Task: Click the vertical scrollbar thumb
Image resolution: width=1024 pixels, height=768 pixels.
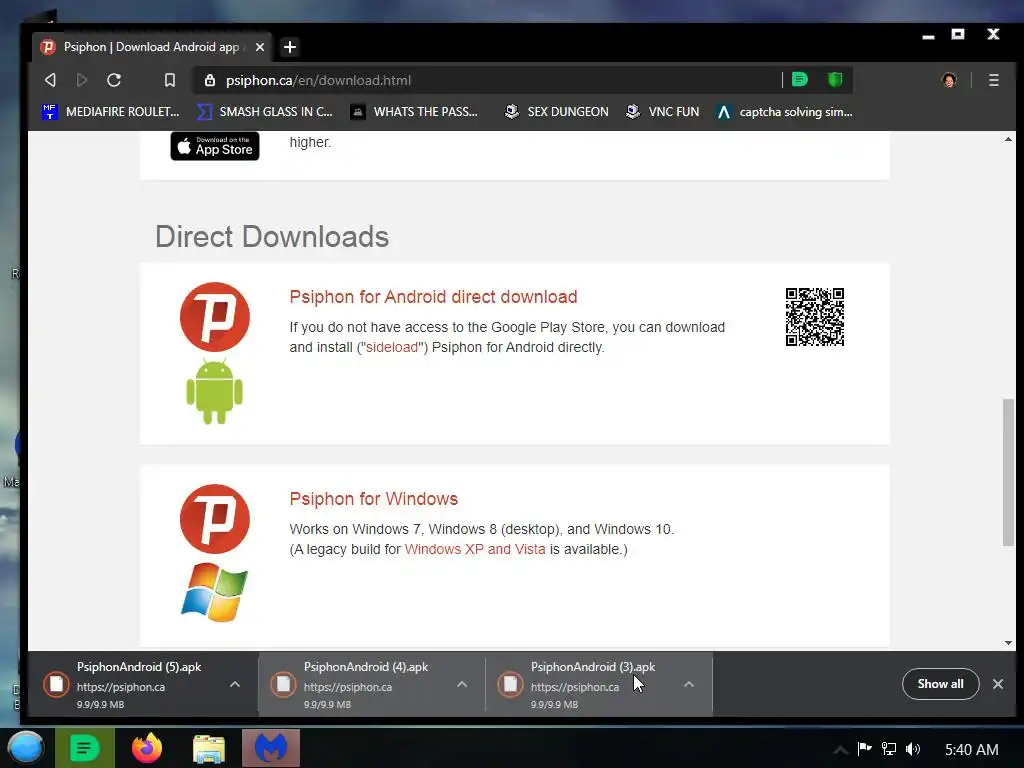Action: coord(1008,472)
